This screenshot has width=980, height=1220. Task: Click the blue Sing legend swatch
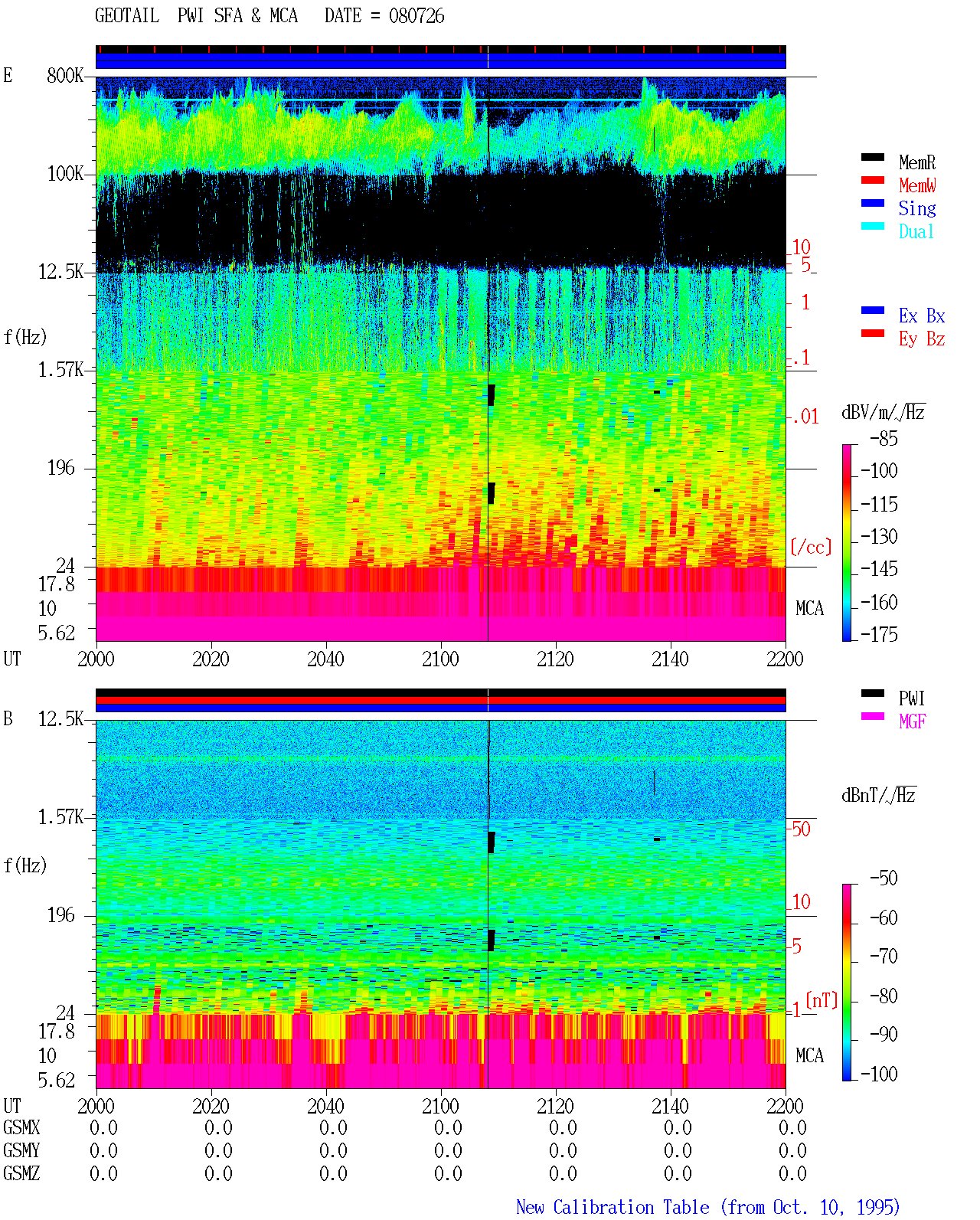(873, 203)
